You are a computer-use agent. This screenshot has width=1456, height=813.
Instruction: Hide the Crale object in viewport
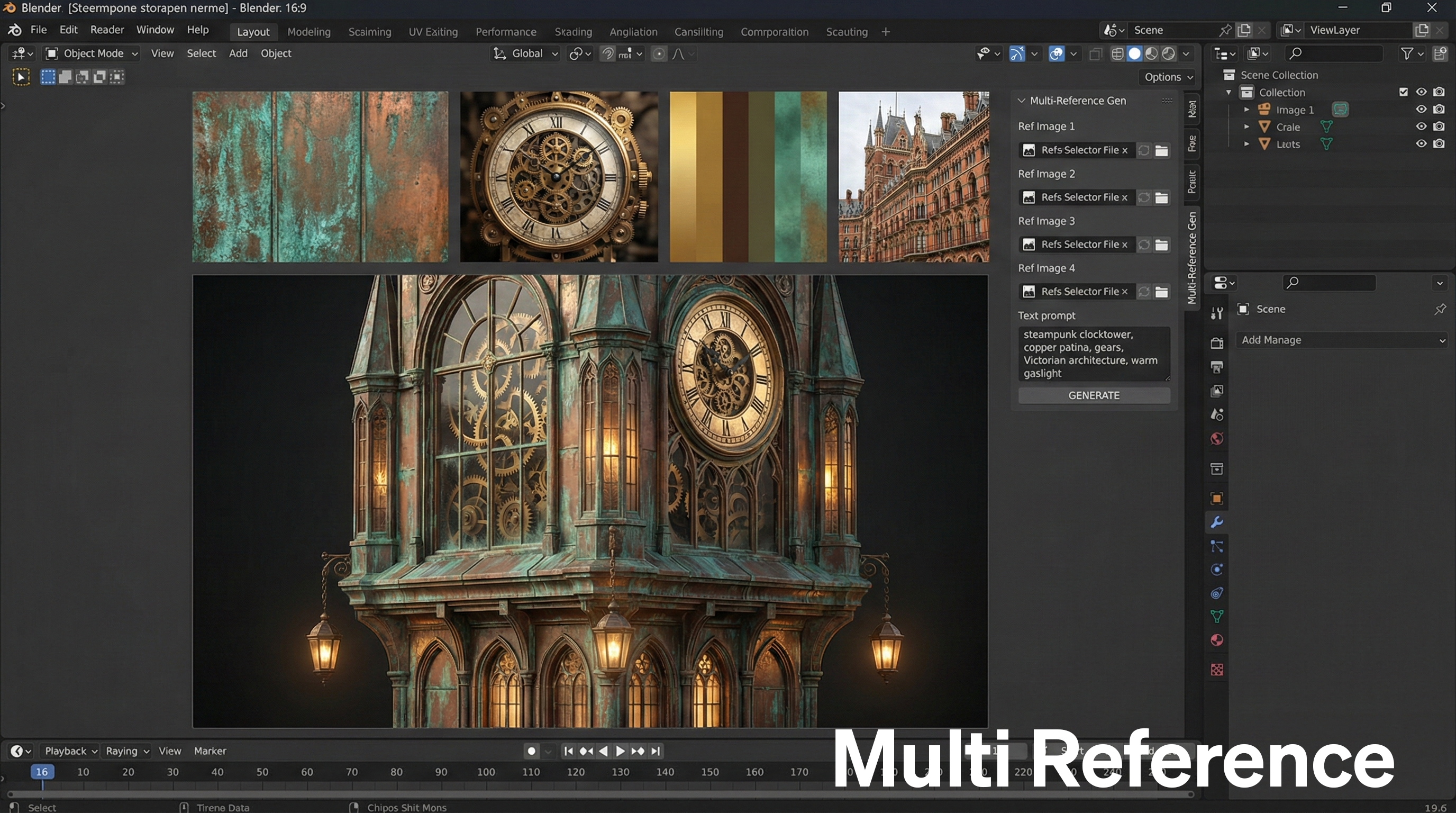pos(1421,127)
